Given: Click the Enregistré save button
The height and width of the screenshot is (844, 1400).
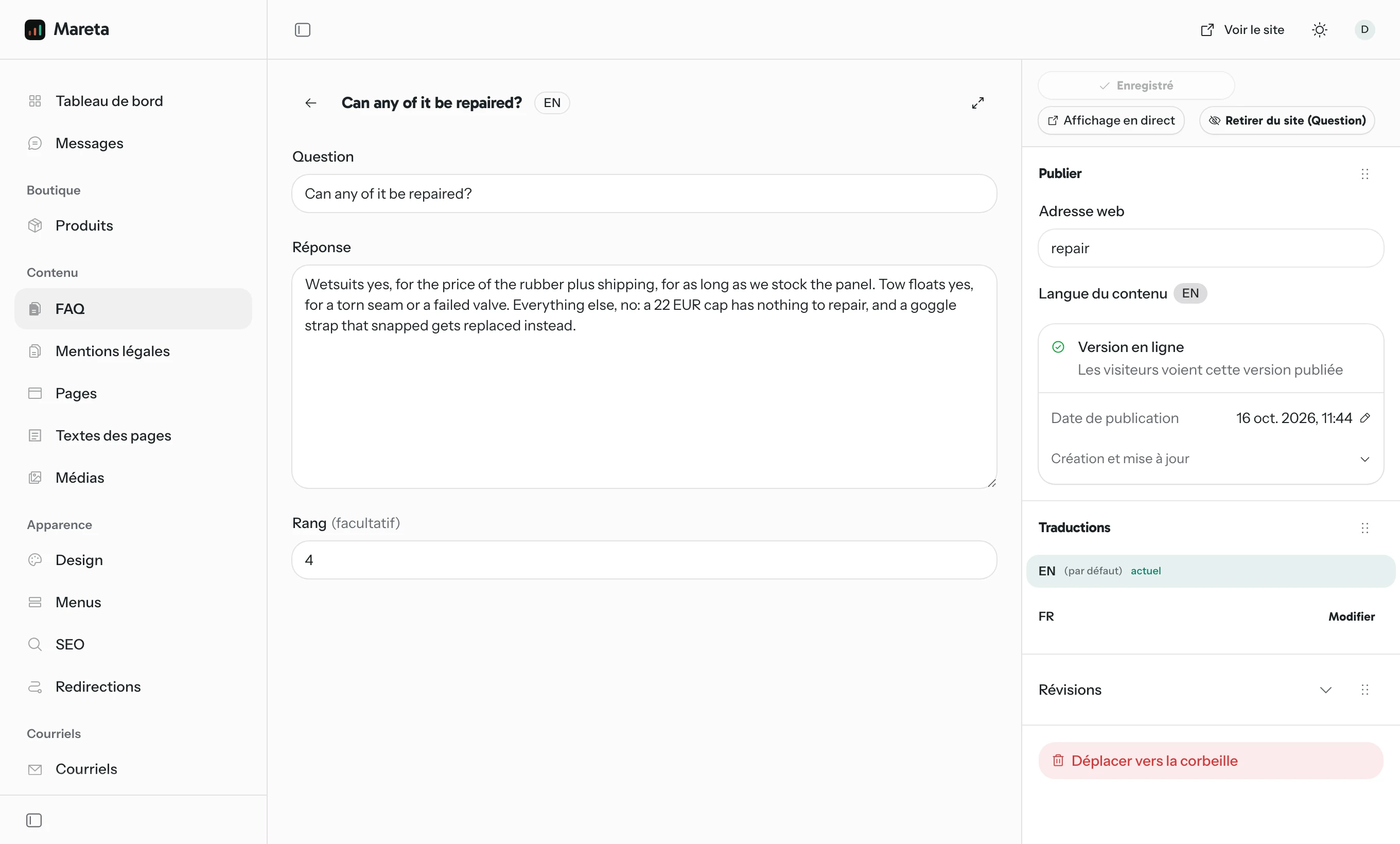Looking at the screenshot, I should 1136,86.
